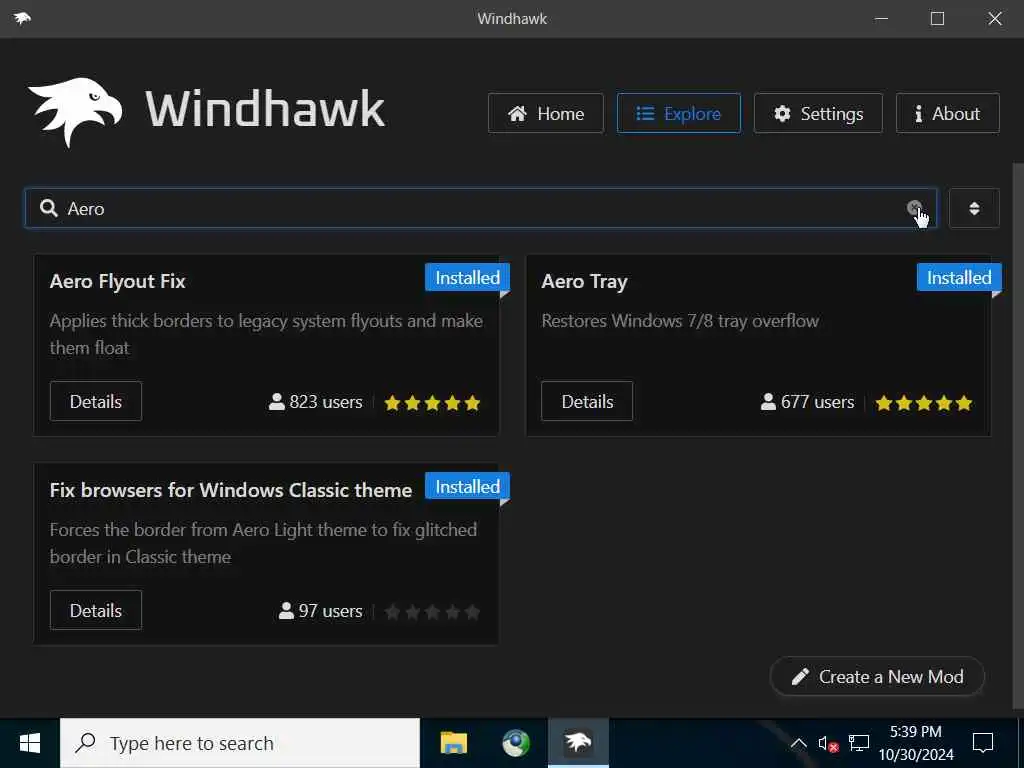
Task: Open Details for Aero Tray
Action: pyautogui.click(x=587, y=401)
